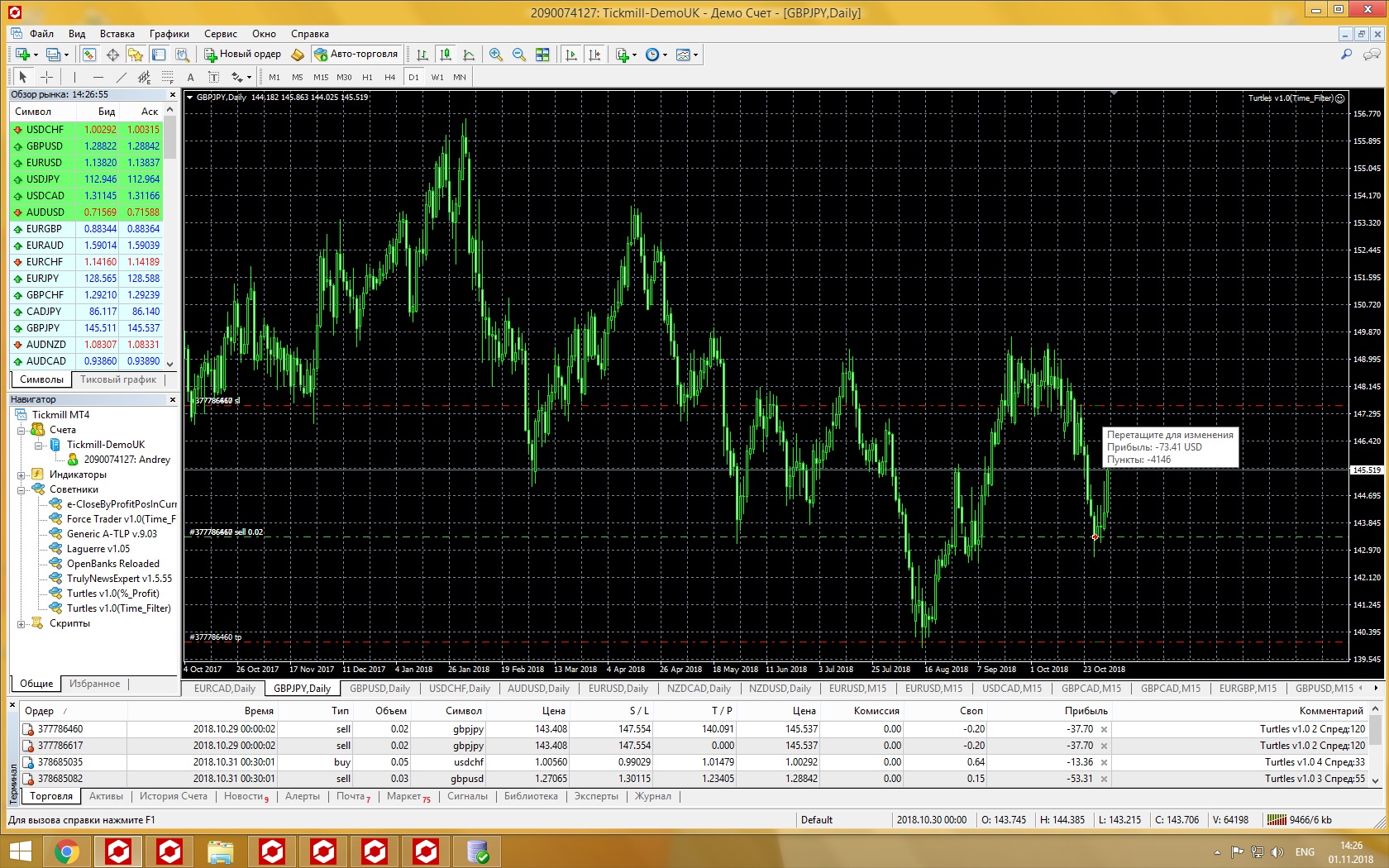Select GBPJPY row in Market Watch

pos(86,328)
